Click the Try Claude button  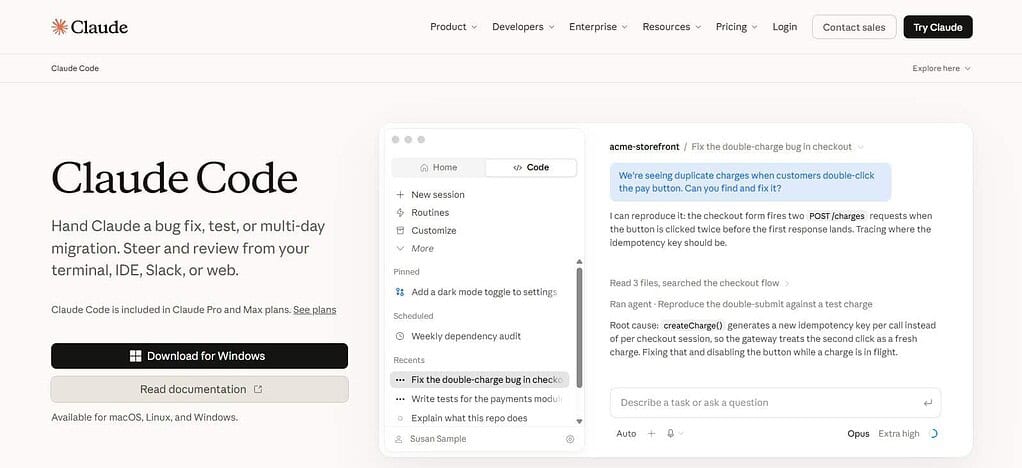click(938, 27)
